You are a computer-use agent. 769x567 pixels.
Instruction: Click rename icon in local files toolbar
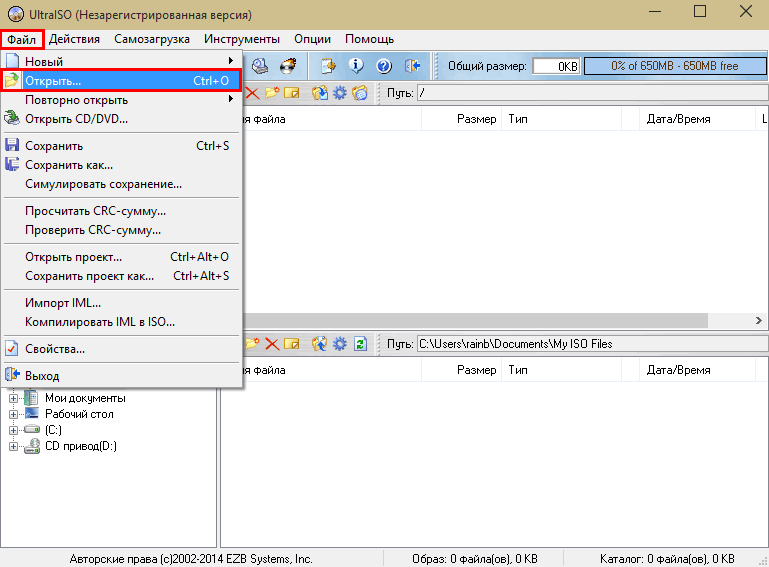291,344
